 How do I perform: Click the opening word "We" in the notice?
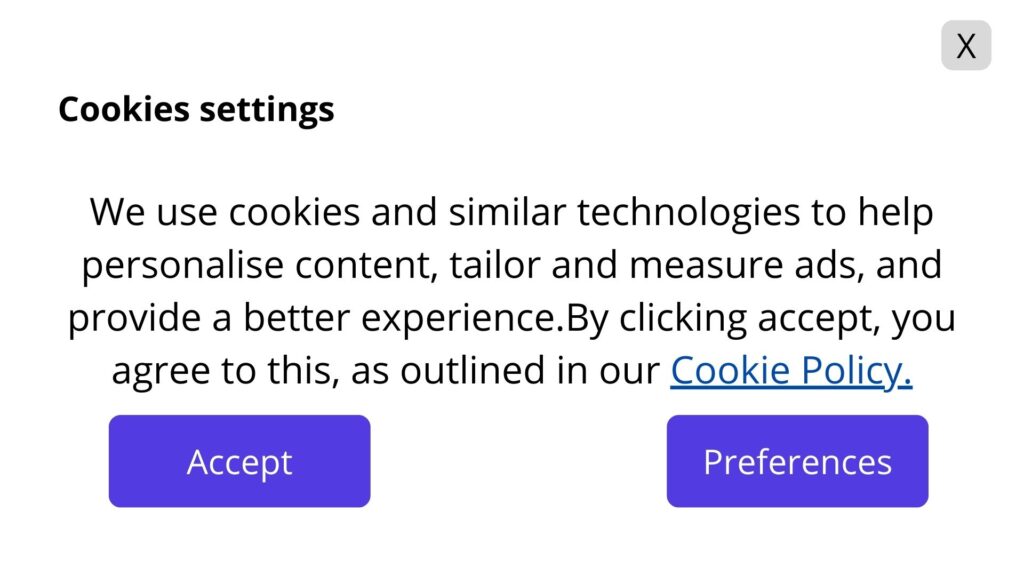(x=116, y=212)
